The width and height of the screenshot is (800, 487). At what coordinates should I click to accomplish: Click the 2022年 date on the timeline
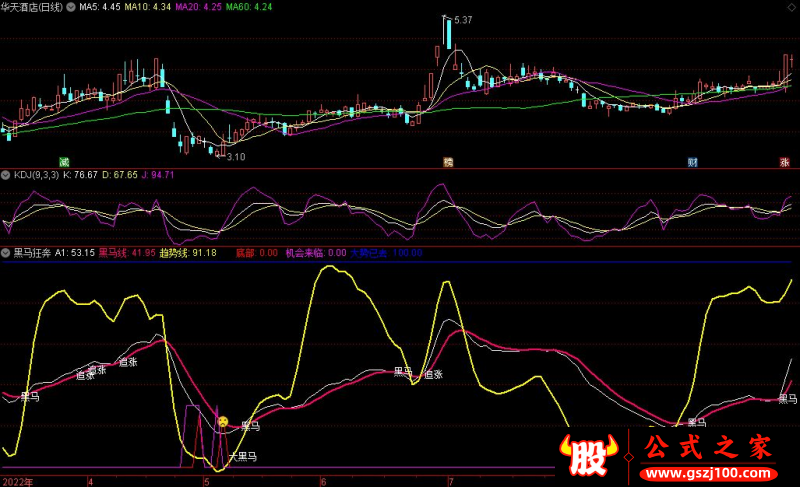(x=18, y=482)
